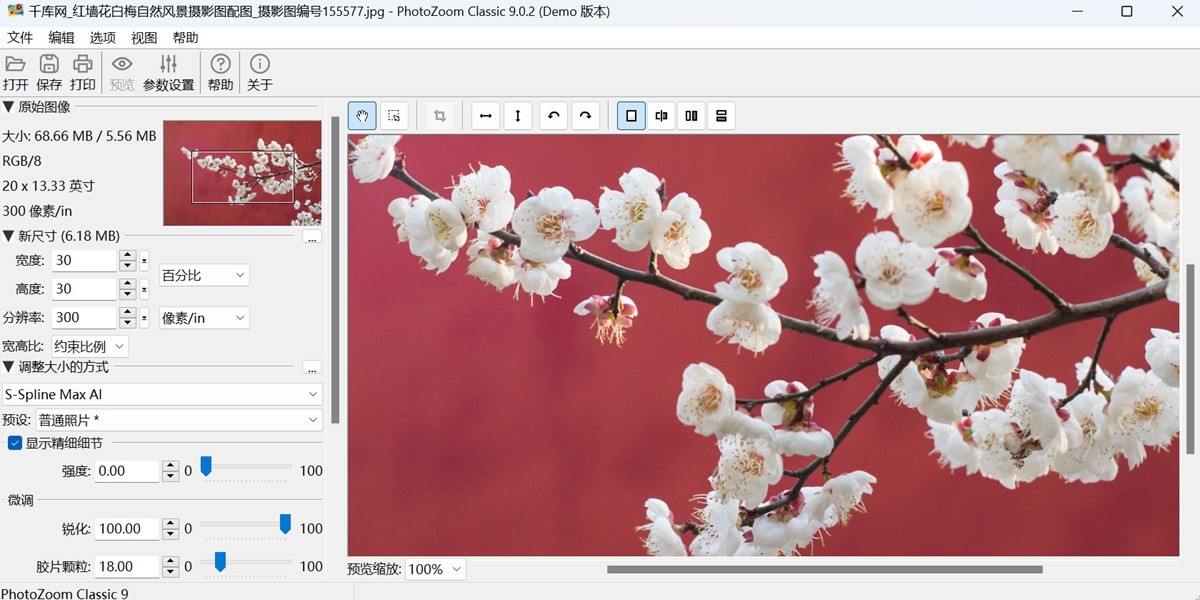Rotate the image counterclockwise
This screenshot has height=600, width=1200.
coord(553,115)
